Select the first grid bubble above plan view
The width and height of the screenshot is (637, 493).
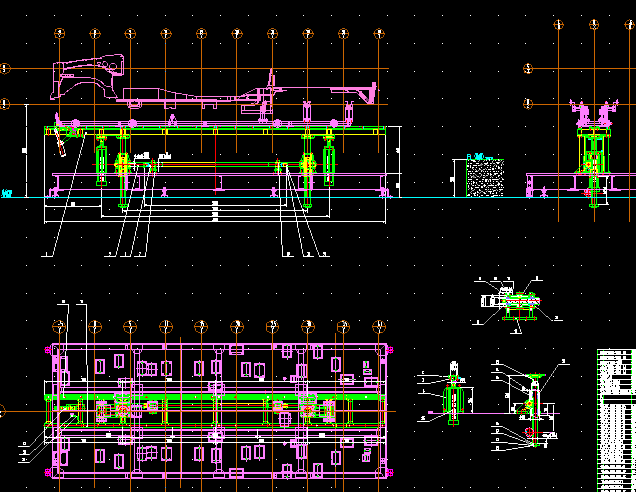(59, 326)
